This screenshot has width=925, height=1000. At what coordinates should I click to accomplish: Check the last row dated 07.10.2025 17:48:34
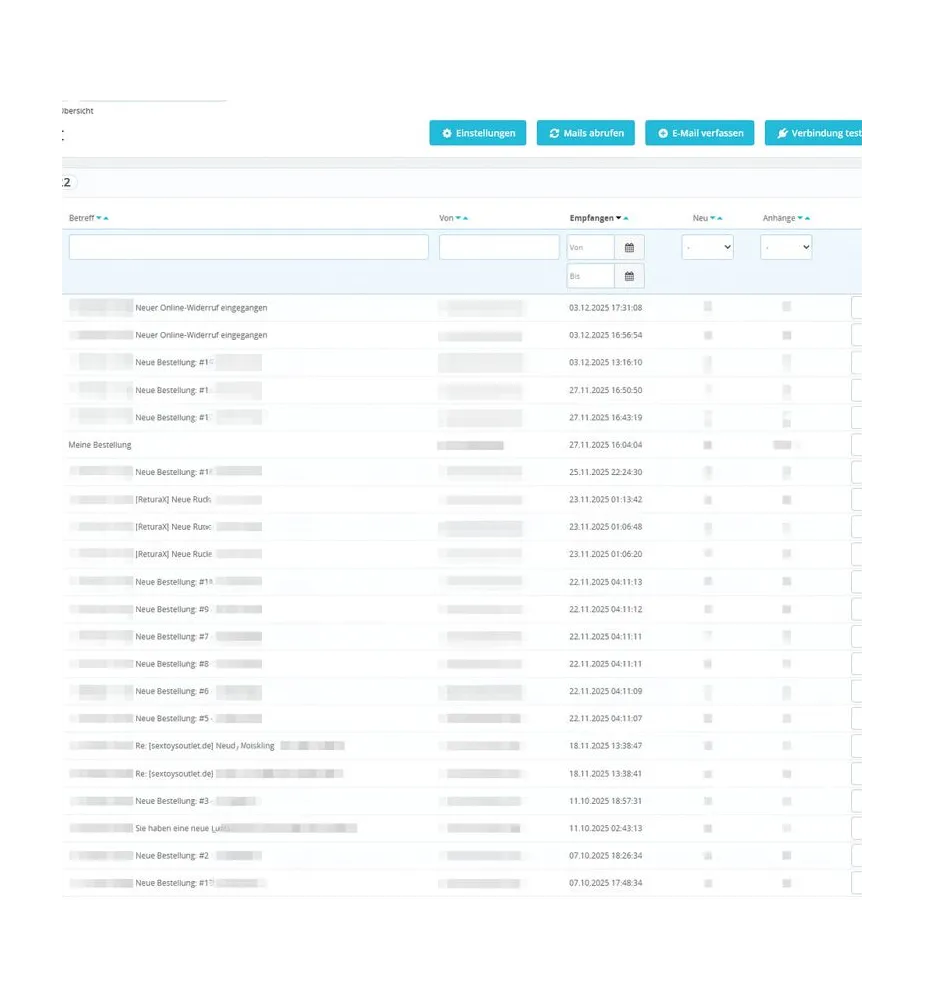(856, 883)
